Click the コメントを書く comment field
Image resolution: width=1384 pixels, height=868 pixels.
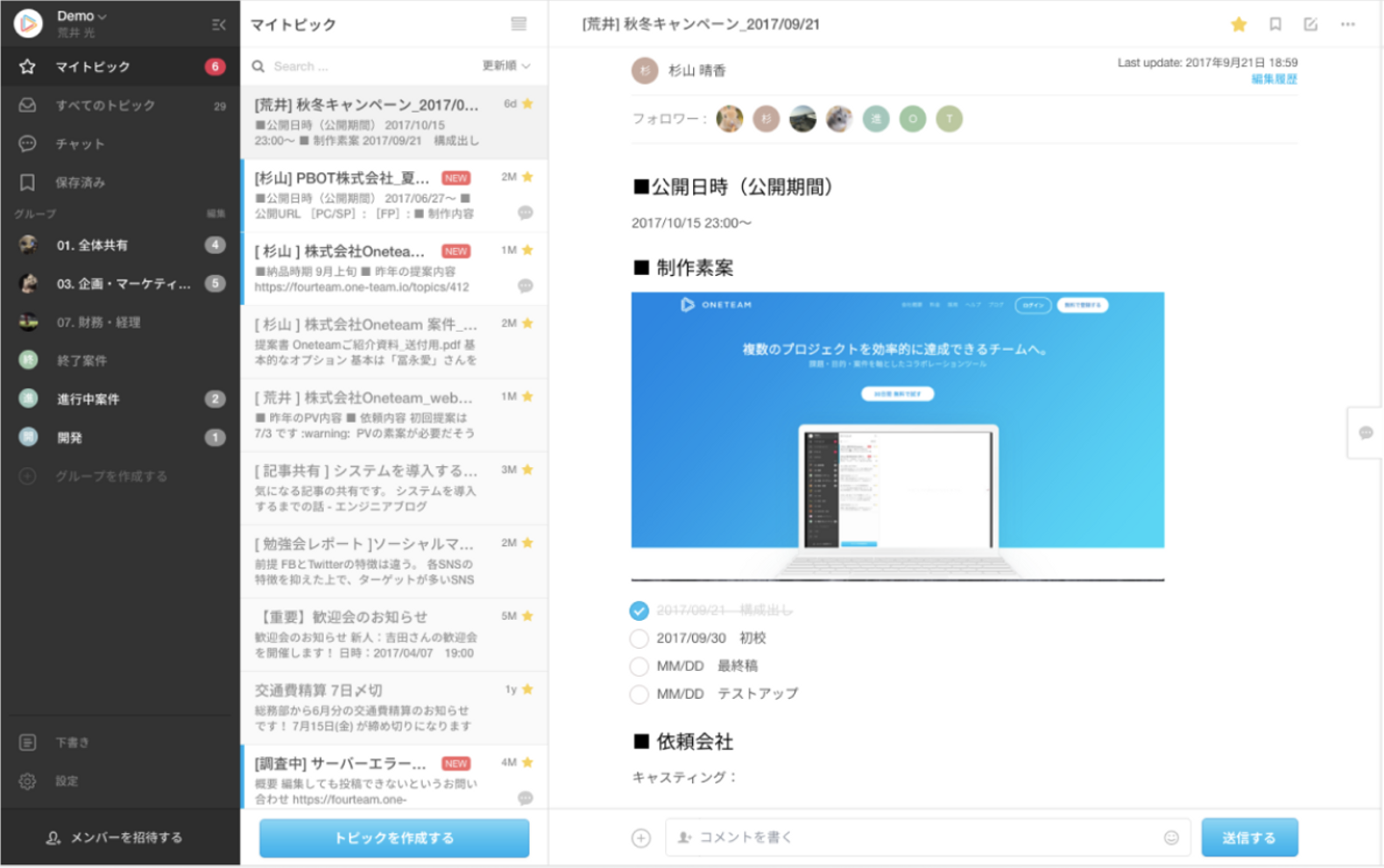[927, 837]
